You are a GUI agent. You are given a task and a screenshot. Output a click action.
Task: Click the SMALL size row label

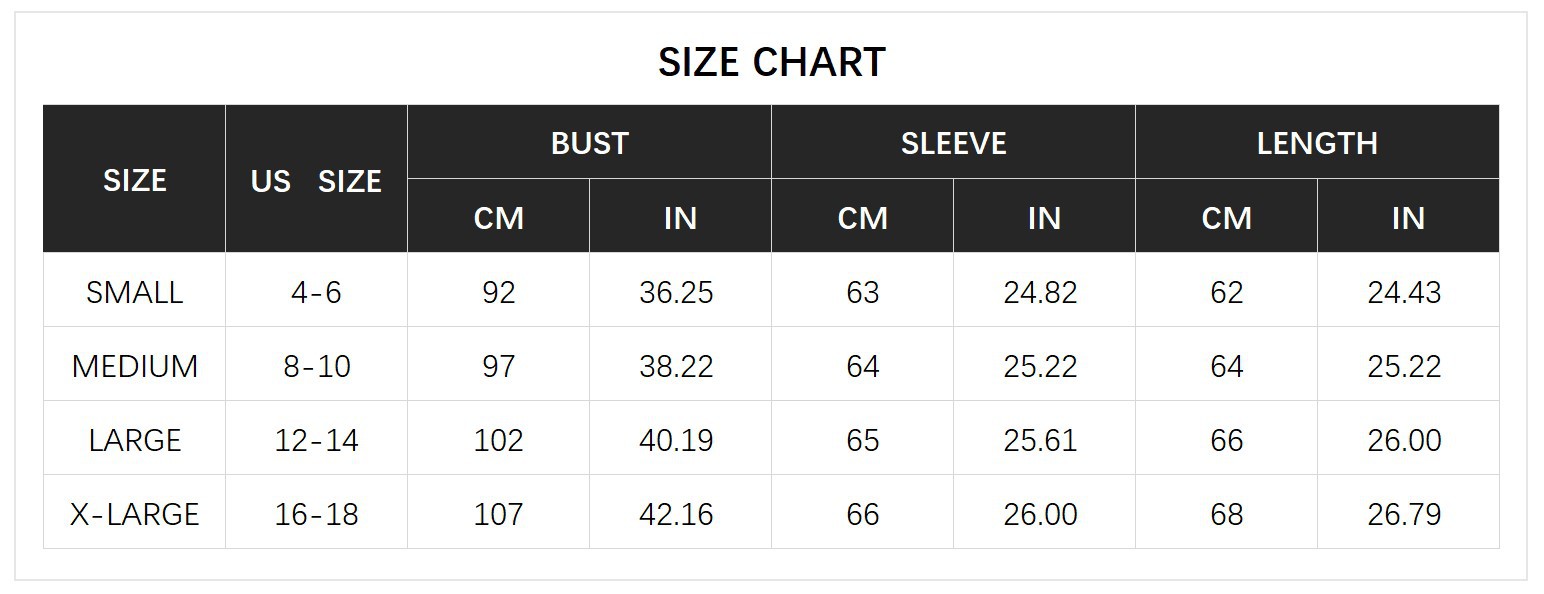(x=134, y=292)
